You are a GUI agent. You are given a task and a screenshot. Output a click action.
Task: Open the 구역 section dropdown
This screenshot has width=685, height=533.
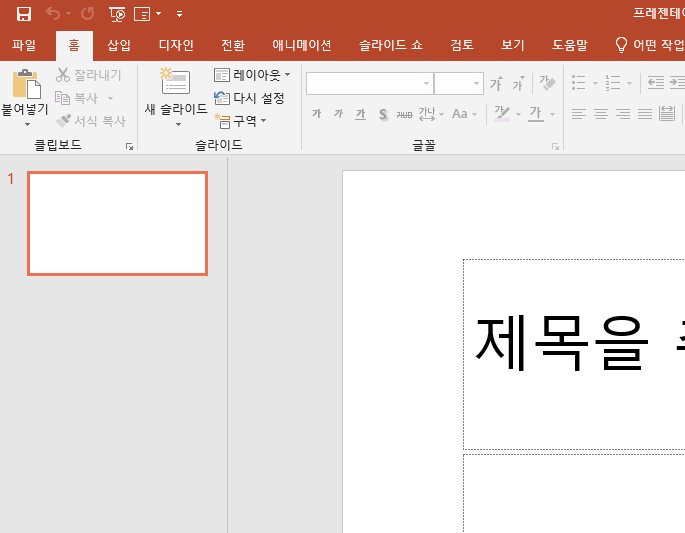(x=240, y=121)
